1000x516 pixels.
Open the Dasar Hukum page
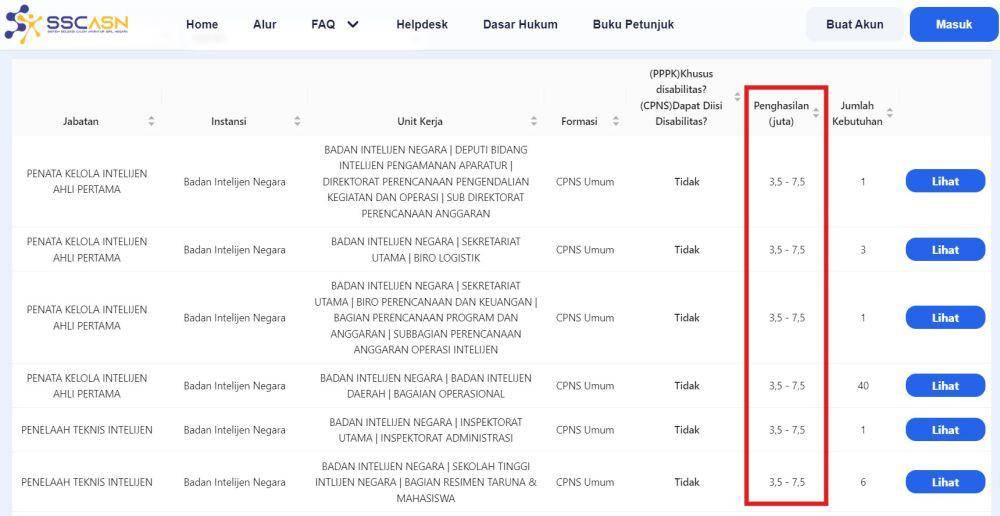(x=520, y=24)
